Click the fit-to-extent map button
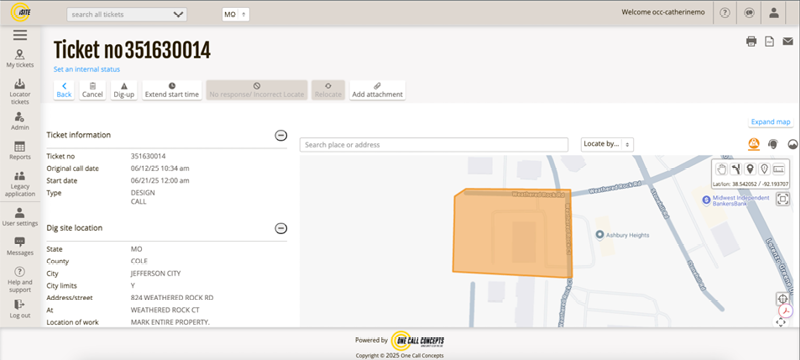The height and width of the screenshot is (360, 800). click(783, 199)
